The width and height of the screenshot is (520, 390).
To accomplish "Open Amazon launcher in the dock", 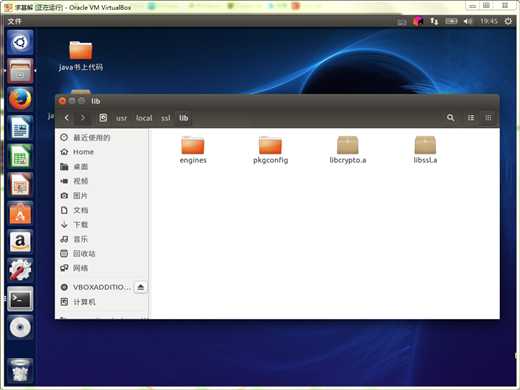I will [20, 242].
